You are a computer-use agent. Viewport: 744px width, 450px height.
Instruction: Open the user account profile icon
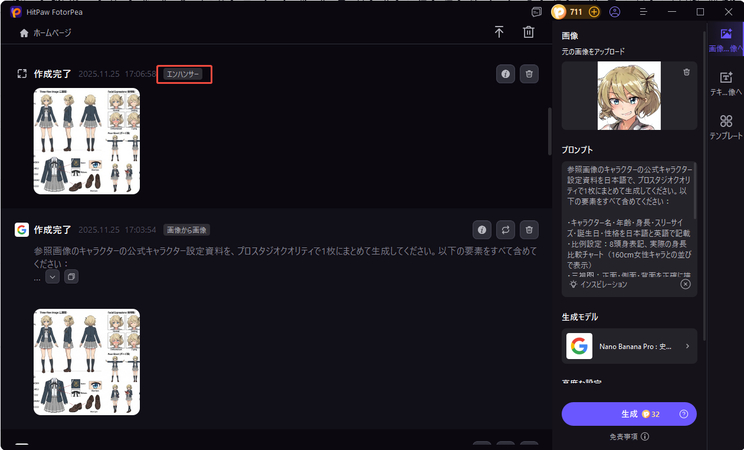coord(614,12)
